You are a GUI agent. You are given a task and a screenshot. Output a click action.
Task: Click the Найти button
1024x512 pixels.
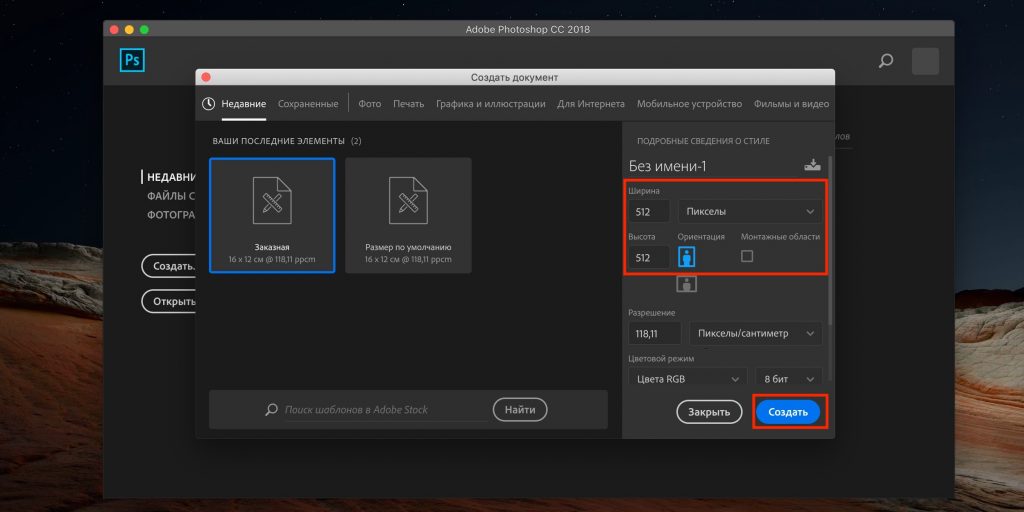tap(520, 410)
